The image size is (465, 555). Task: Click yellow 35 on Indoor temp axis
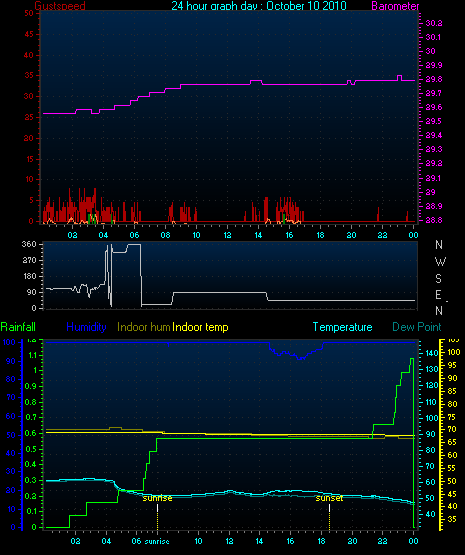(x=452, y=519)
